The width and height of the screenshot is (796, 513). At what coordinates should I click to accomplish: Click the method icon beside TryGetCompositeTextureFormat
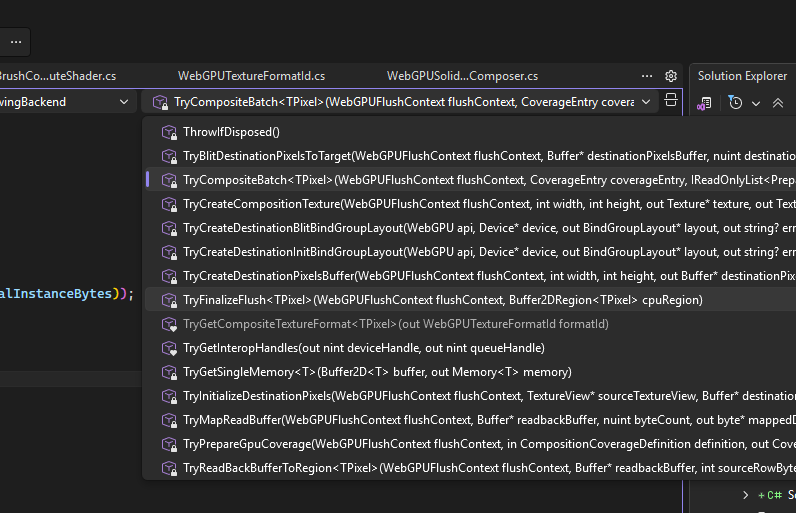[169, 324]
